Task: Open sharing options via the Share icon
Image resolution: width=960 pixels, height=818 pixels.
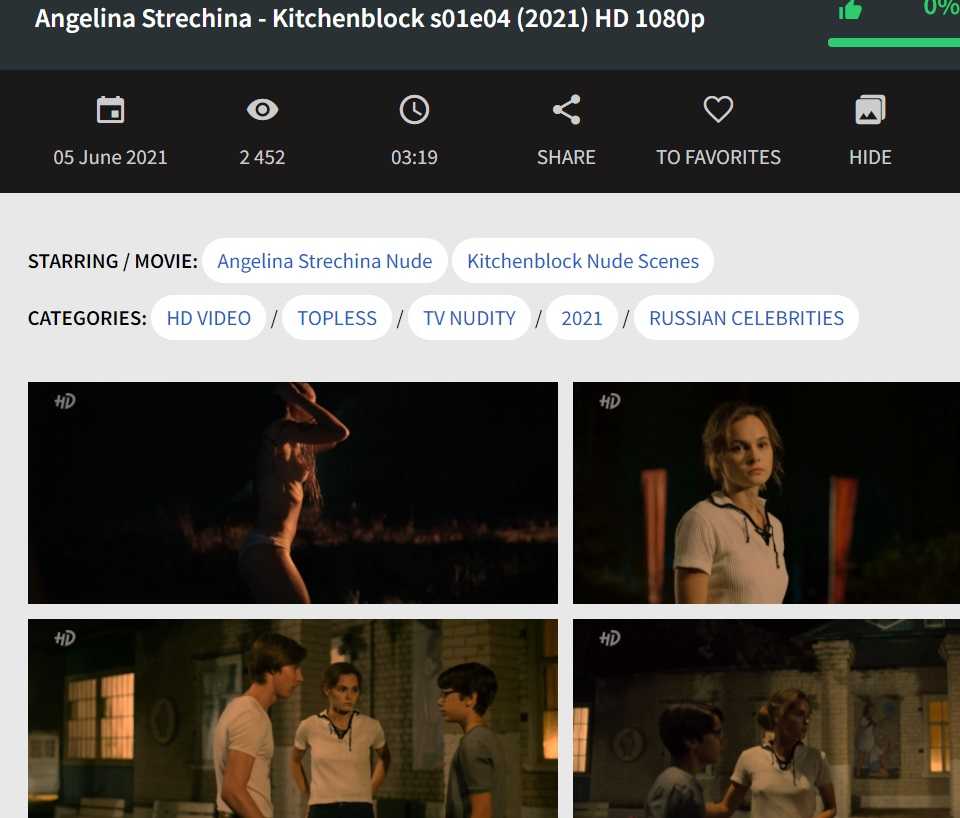Action: (x=566, y=110)
